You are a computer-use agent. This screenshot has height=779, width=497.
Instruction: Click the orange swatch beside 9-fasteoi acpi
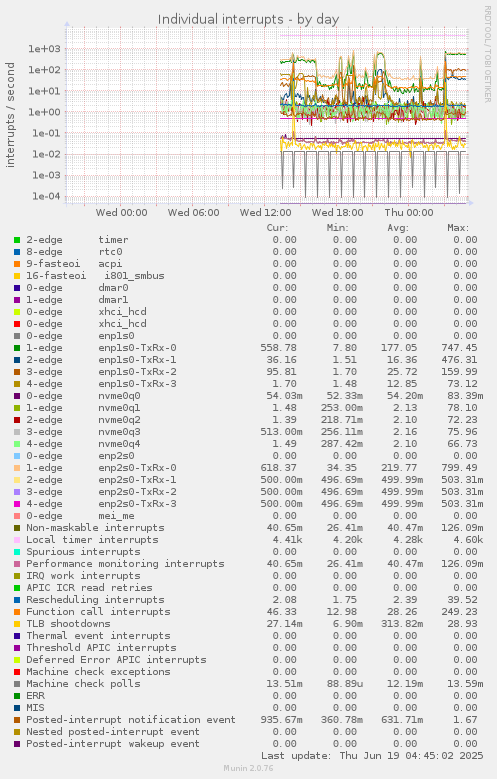pos(17,264)
